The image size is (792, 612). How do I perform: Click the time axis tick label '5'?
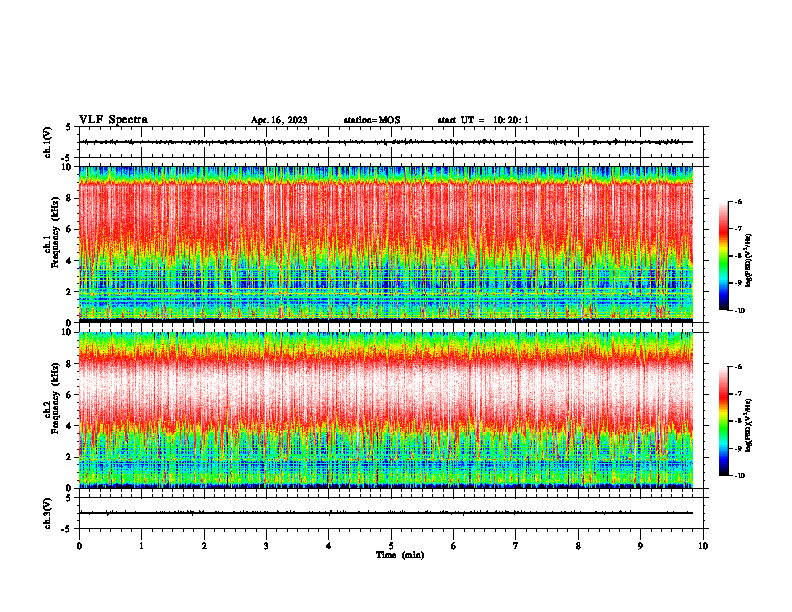coord(391,546)
